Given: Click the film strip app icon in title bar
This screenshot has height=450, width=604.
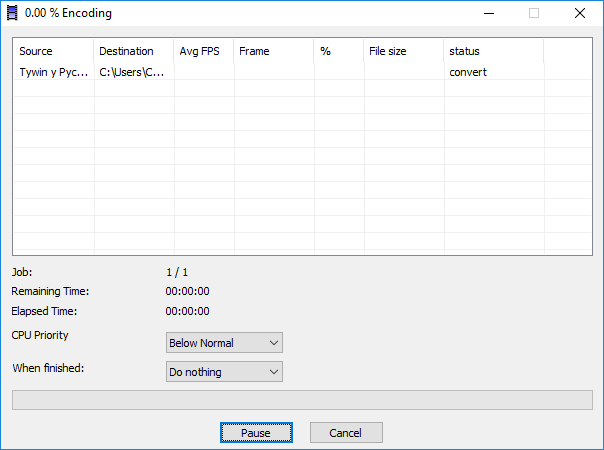Looking at the screenshot, I should 12,13.
